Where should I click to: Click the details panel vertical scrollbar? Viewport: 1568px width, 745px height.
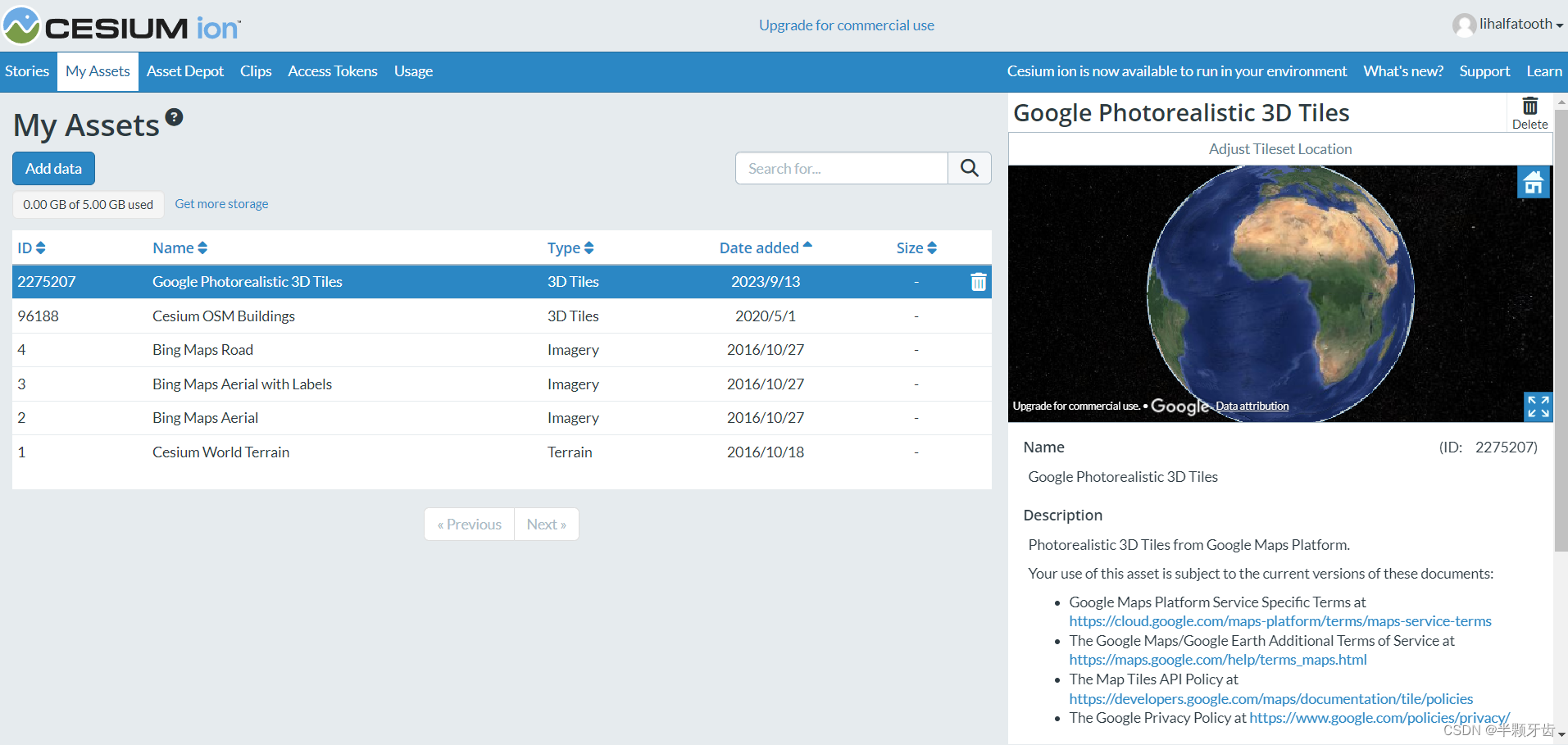coord(1561,331)
